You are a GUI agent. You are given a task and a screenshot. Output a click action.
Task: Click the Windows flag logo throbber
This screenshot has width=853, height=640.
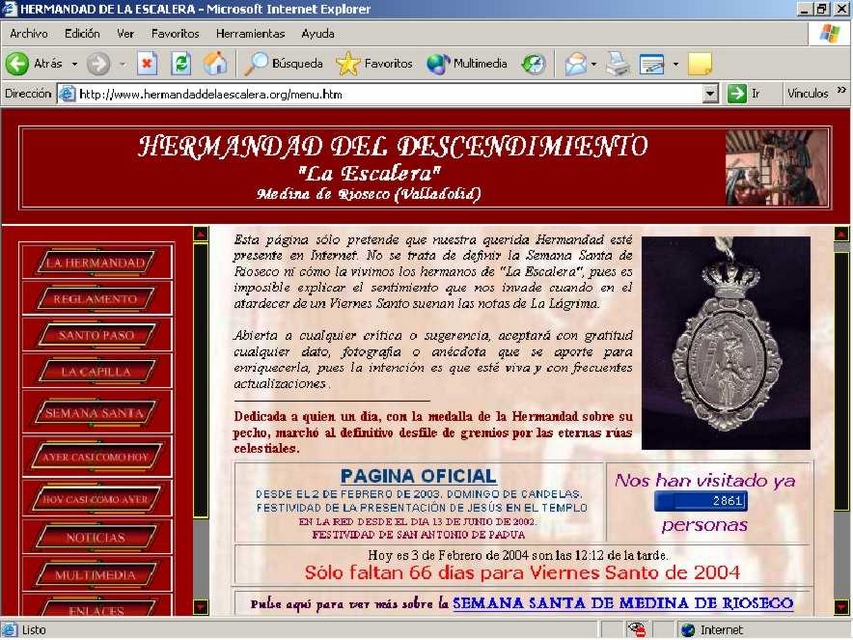pyautogui.click(x=830, y=34)
